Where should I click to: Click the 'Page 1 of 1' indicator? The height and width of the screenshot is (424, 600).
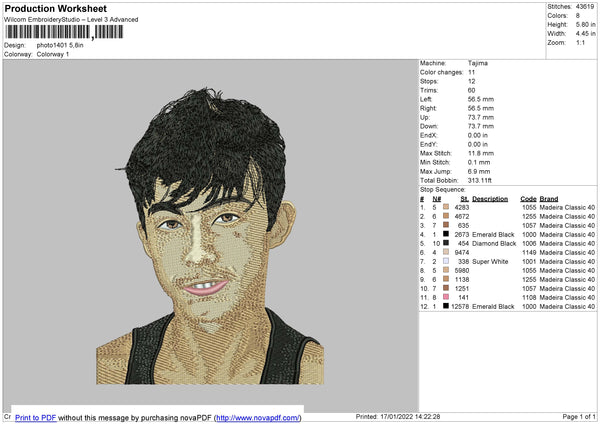point(579,417)
